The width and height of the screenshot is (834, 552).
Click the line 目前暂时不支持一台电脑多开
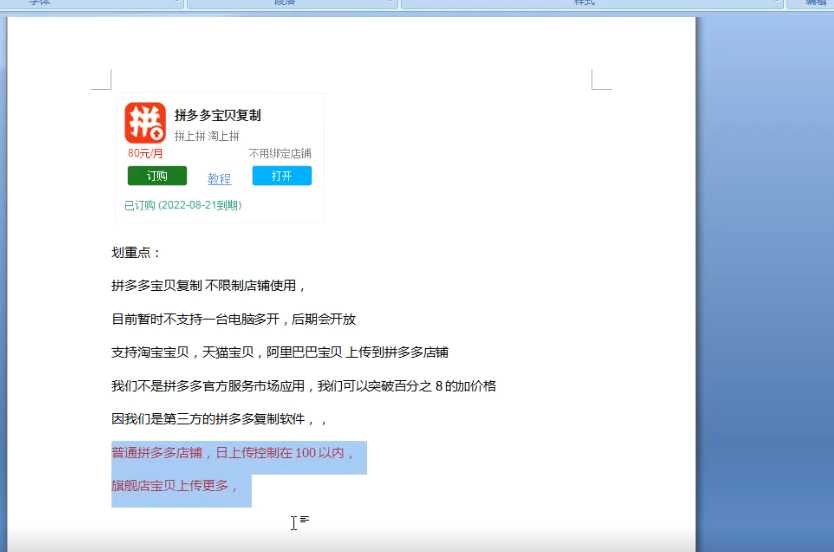[233, 319]
